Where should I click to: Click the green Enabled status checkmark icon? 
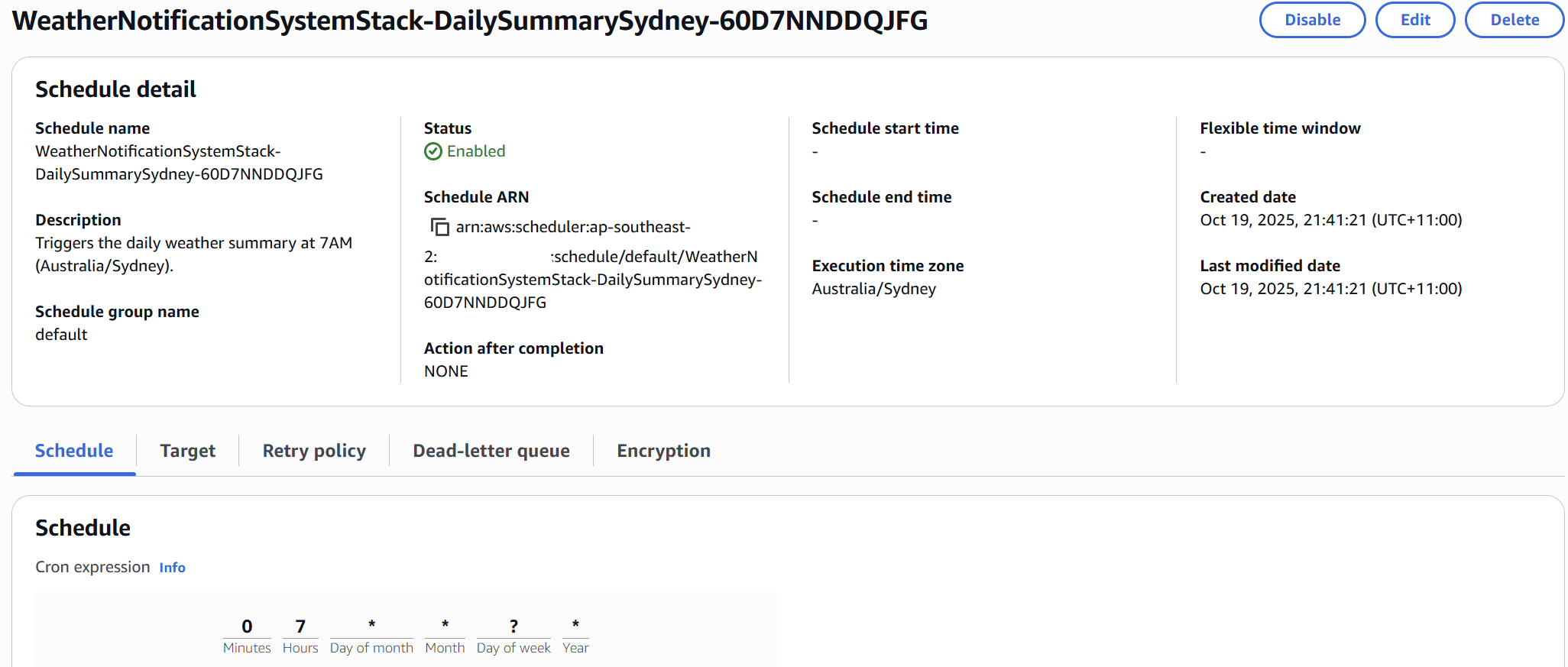pyautogui.click(x=433, y=151)
